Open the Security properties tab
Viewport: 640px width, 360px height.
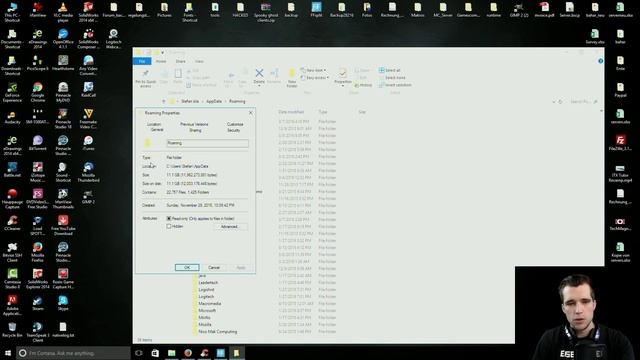click(x=233, y=130)
